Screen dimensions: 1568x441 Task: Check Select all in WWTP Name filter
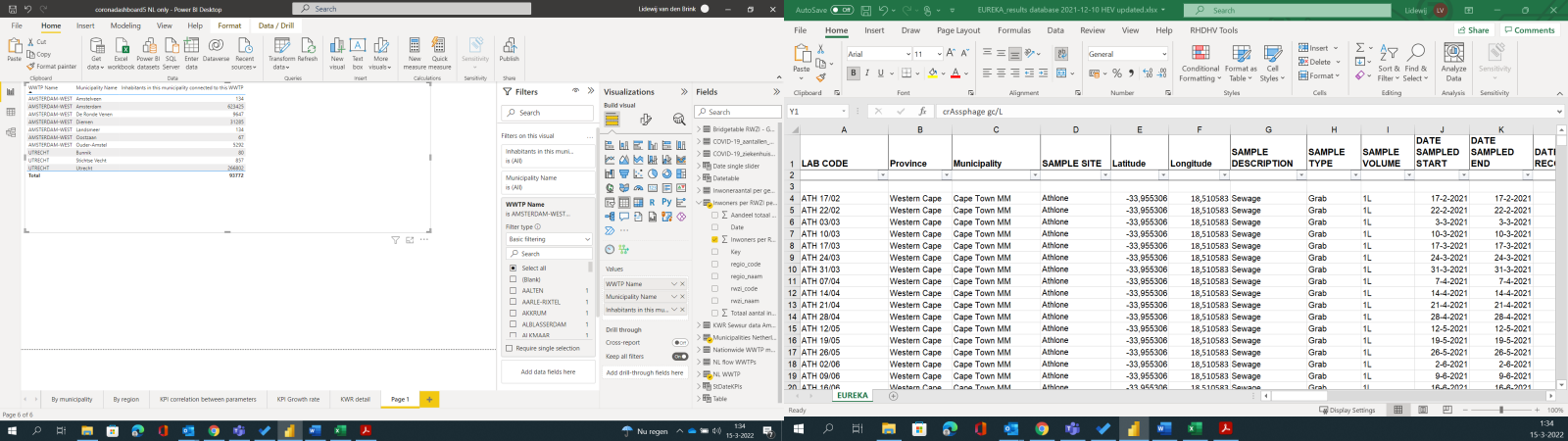pos(513,268)
